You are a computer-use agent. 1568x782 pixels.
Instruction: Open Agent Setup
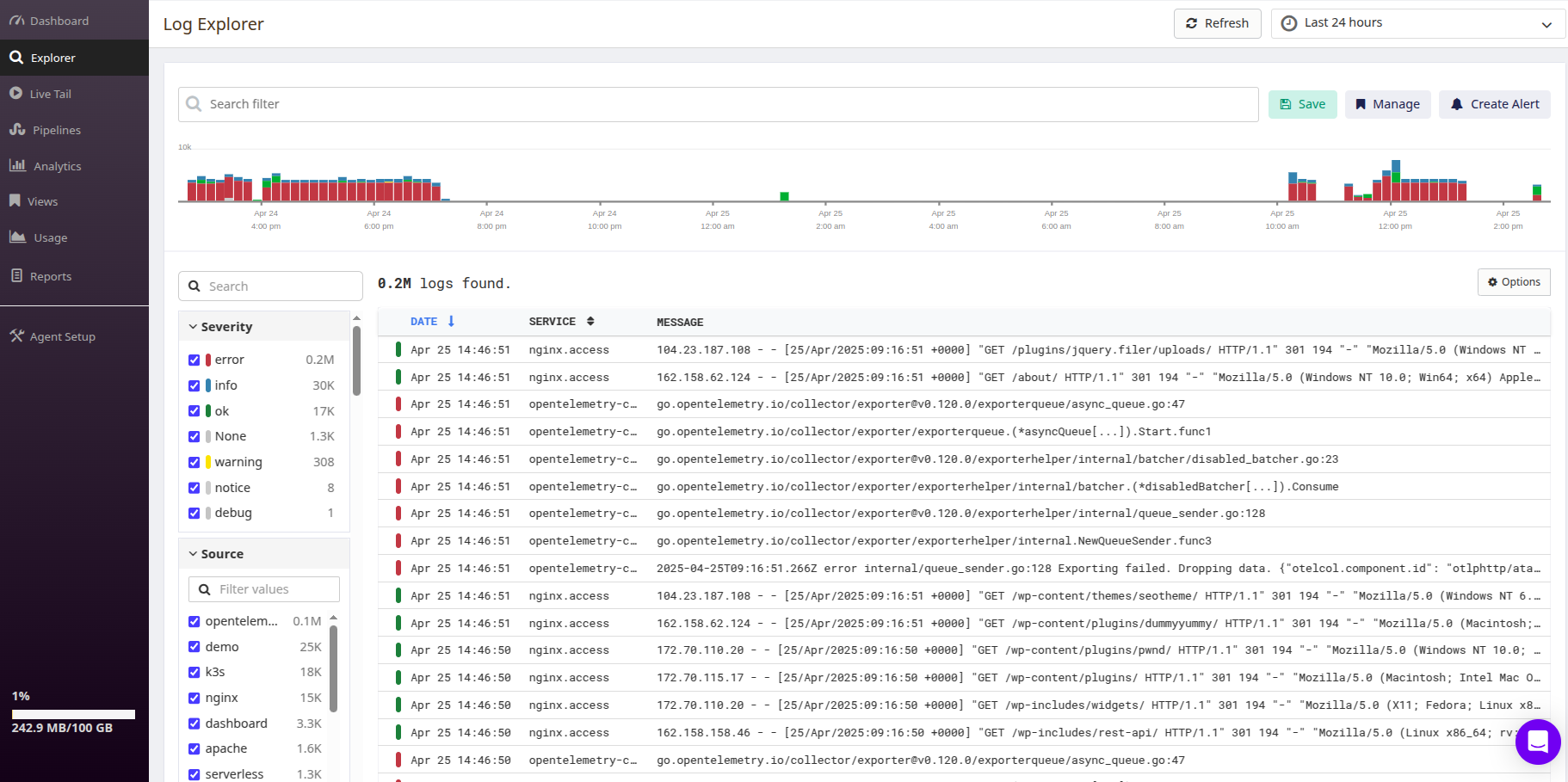coord(61,336)
